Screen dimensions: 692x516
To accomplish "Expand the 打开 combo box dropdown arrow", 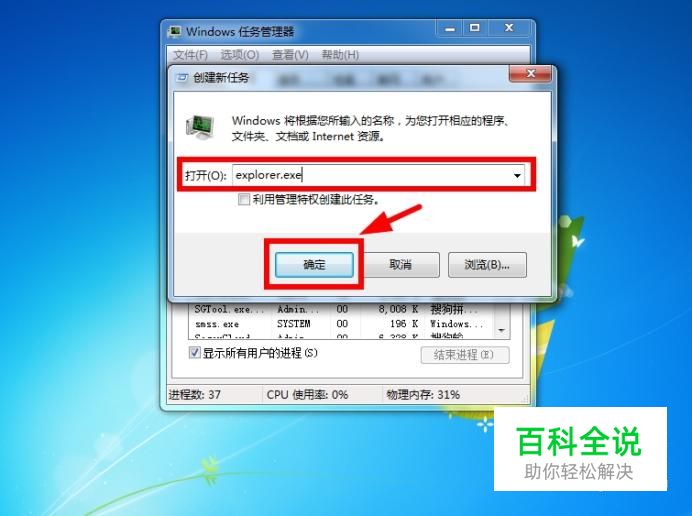I will [x=517, y=176].
